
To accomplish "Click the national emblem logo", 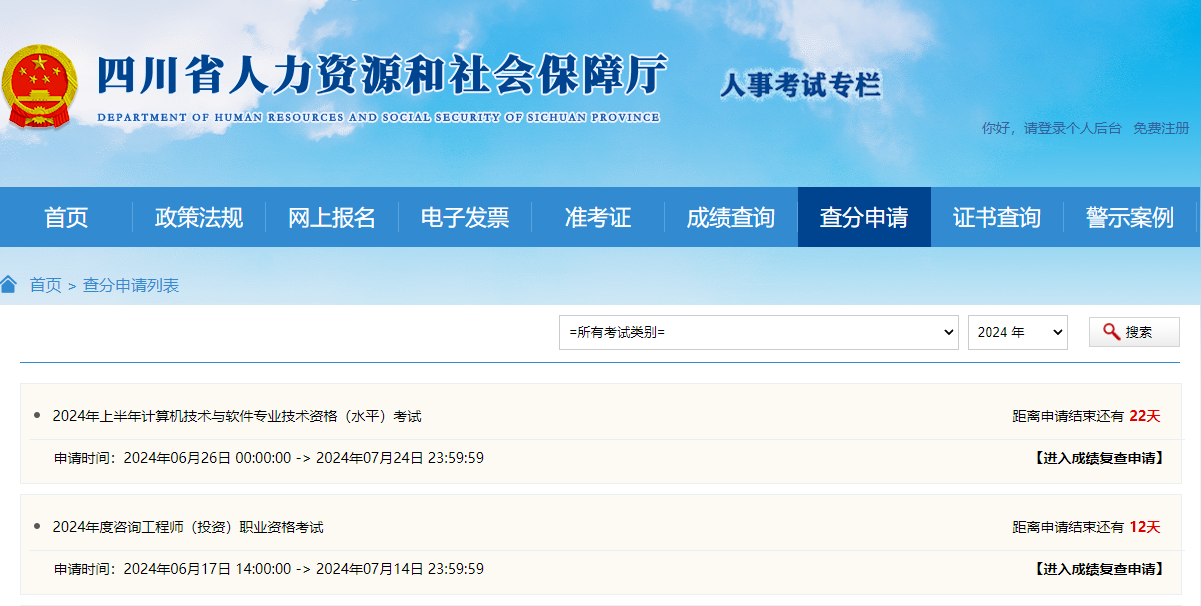I will [x=39, y=87].
